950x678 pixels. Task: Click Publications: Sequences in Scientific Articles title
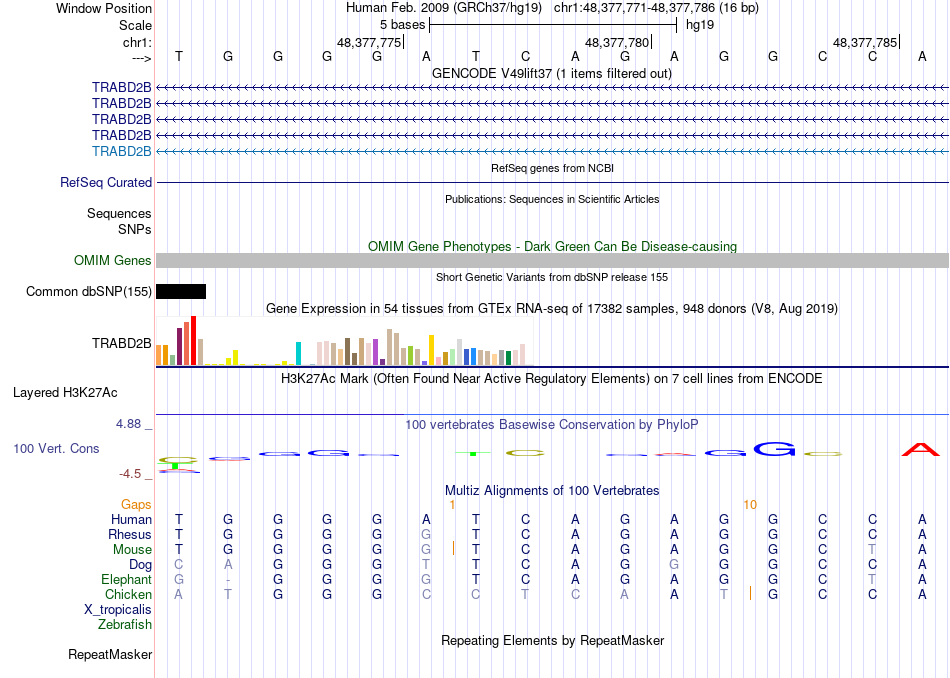click(552, 199)
